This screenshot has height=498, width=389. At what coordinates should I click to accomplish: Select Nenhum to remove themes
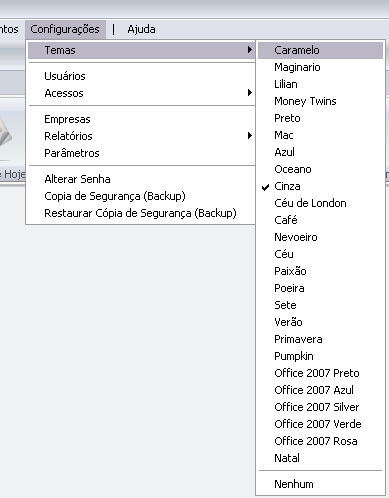point(320,484)
